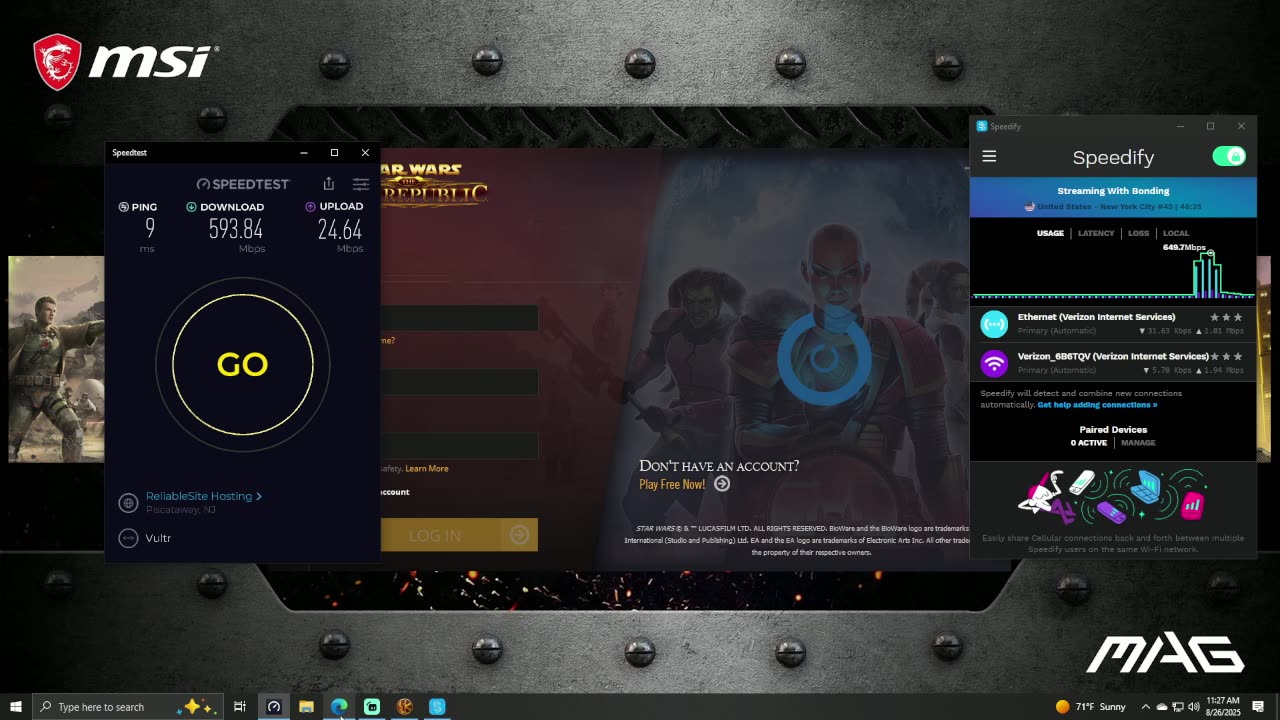Open the Verizon Wi-Fi connection icon
The height and width of the screenshot is (720, 1280).
tap(994, 363)
